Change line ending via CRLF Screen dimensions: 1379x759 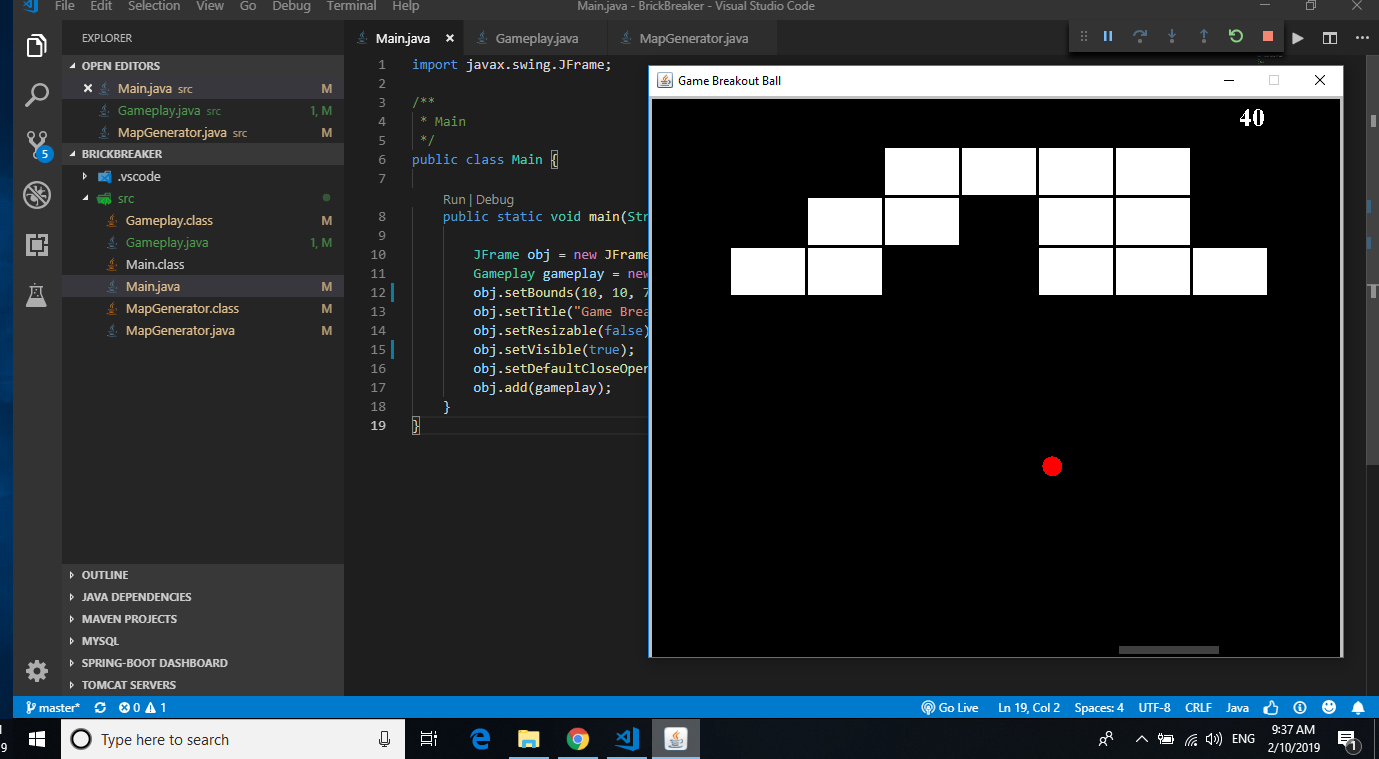1198,707
